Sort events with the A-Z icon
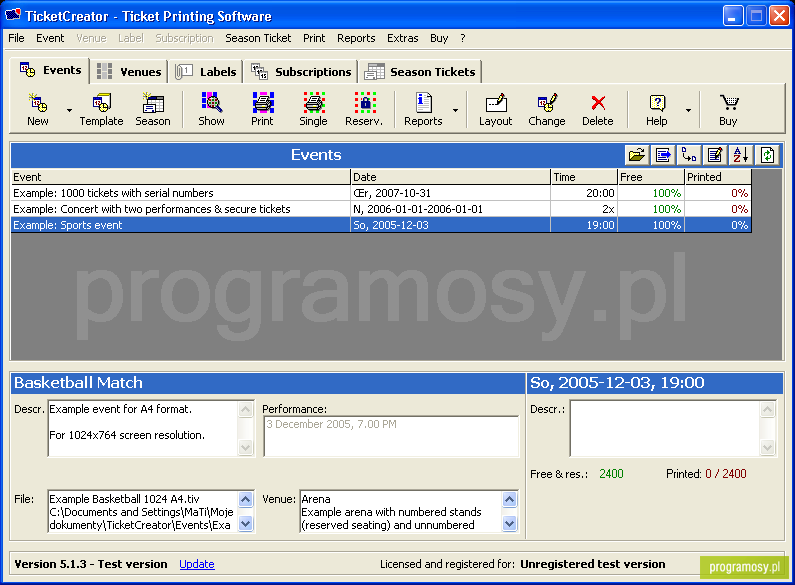 click(x=741, y=155)
